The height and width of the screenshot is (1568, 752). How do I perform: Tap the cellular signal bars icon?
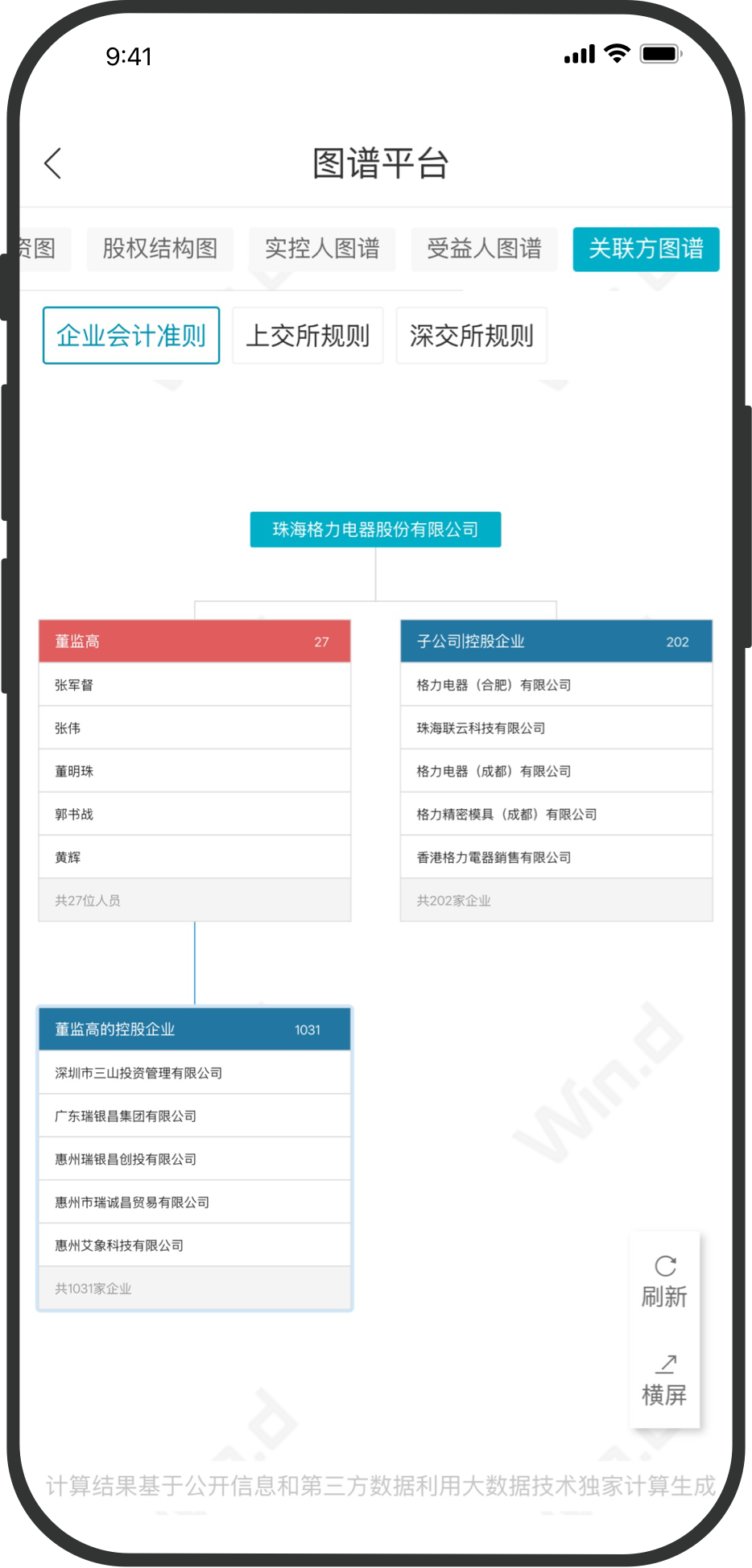pyautogui.click(x=580, y=54)
